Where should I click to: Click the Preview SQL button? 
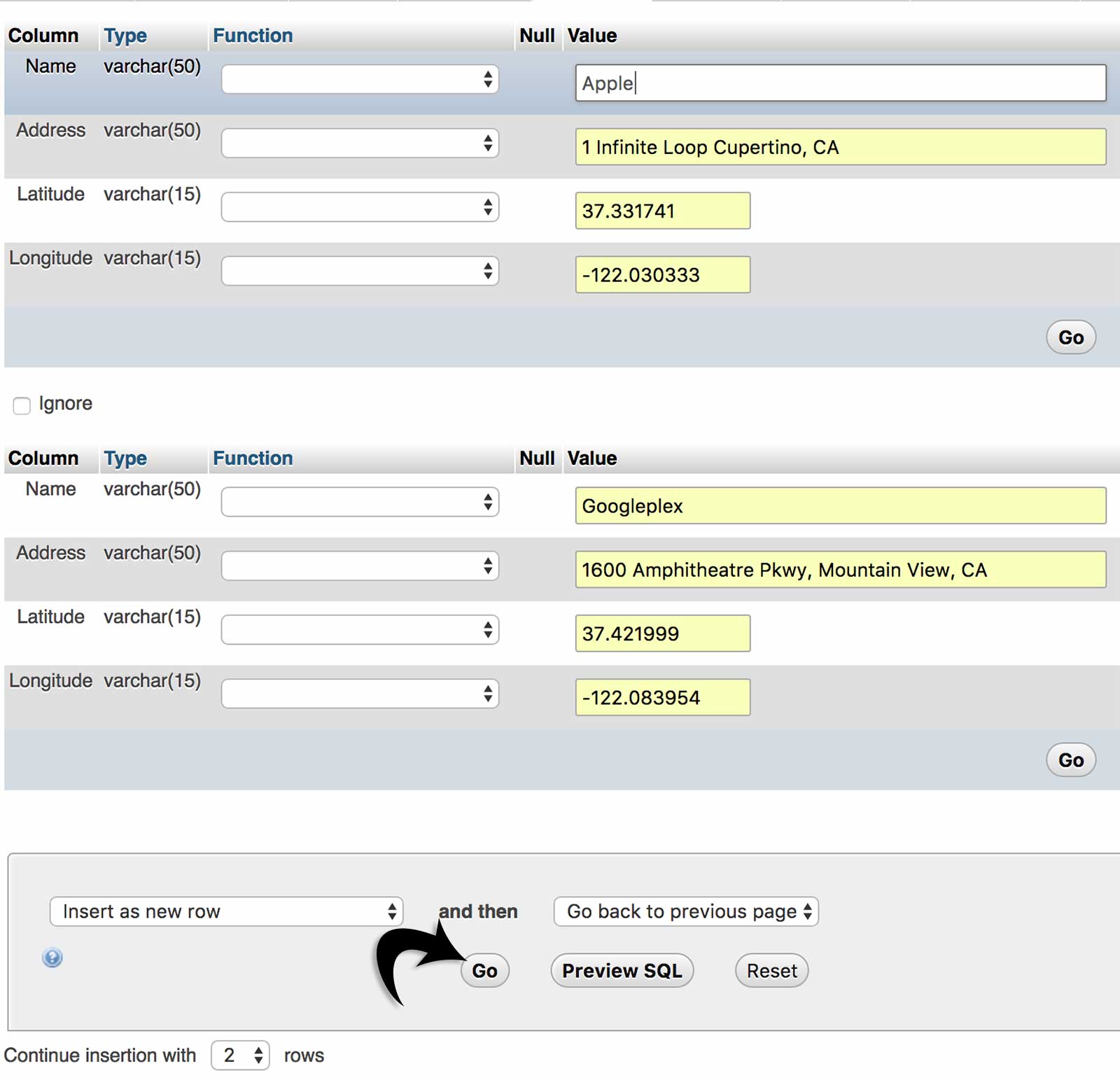tap(622, 971)
